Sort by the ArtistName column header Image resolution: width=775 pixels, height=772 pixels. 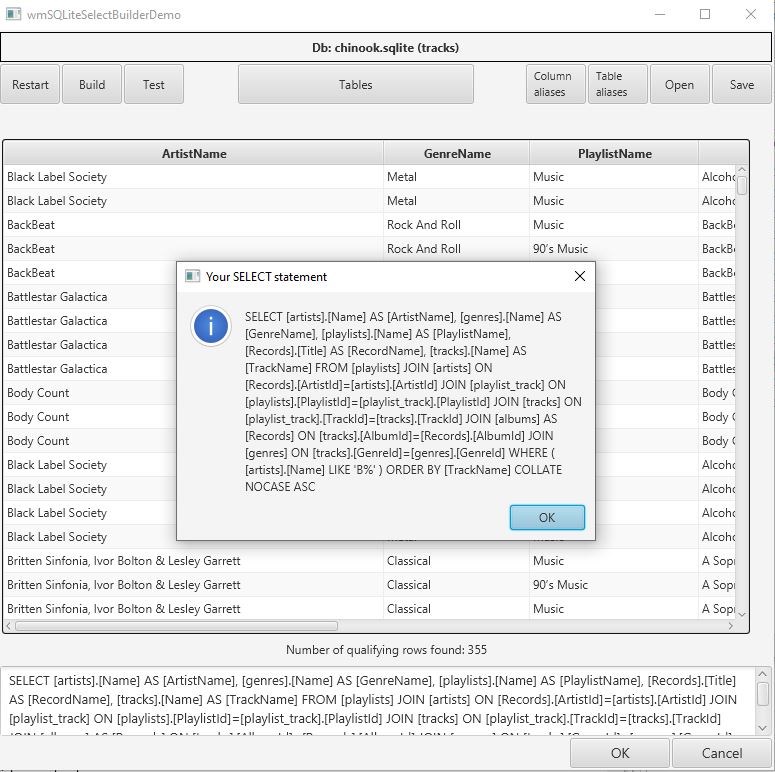click(x=194, y=154)
